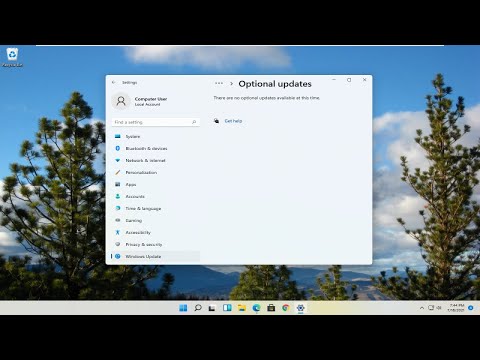Click the Accessibility figure icon
Image resolution: width=480 pixels, height=360 pixels.
[117, 232]
